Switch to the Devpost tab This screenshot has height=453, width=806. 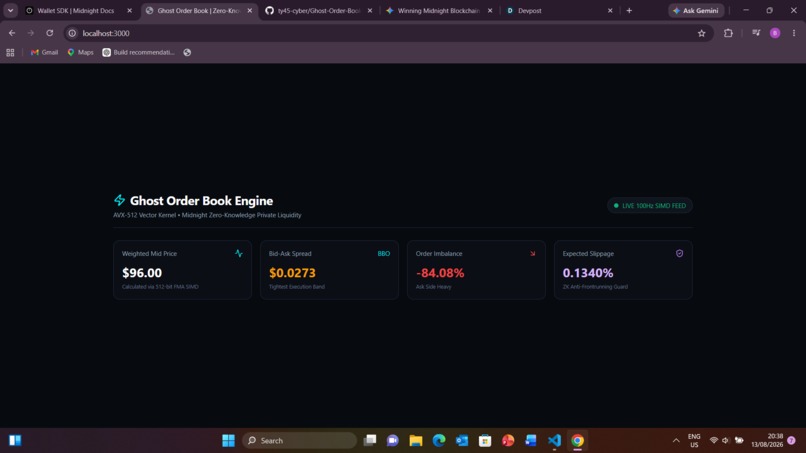pyautogui.click(x=558, y=10)
